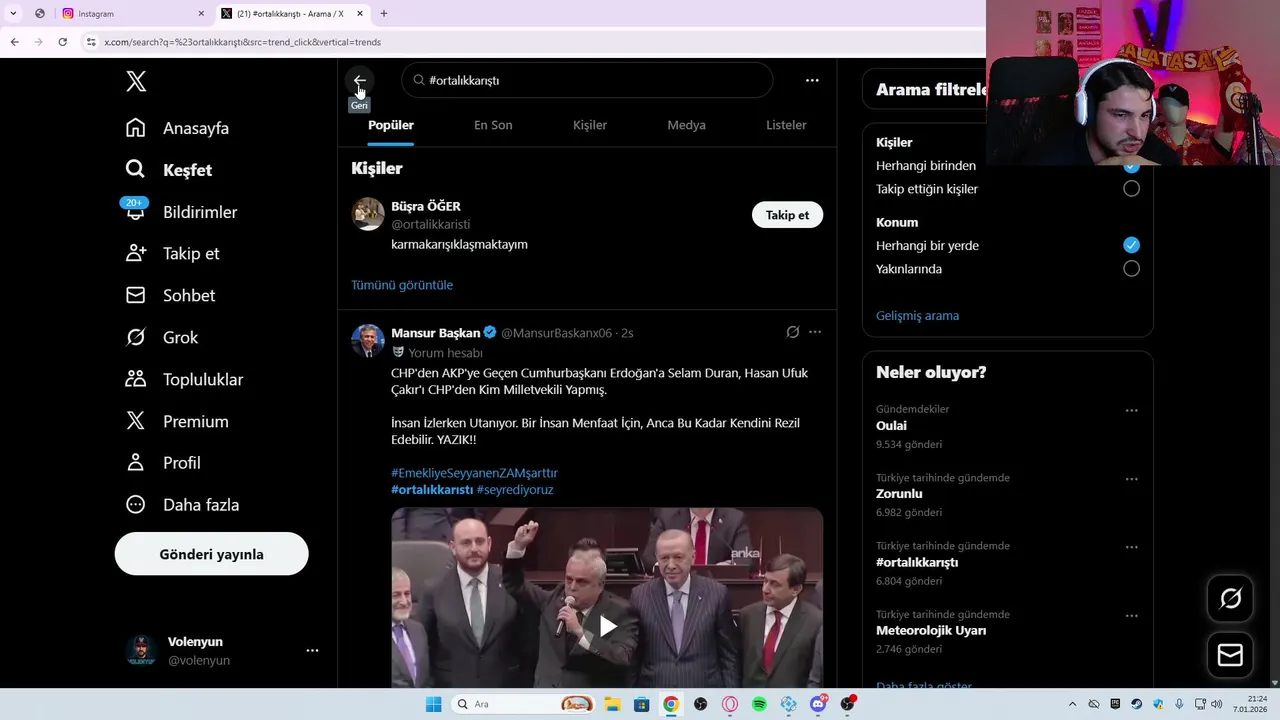Go back with the Geri arrow
The width and height of the screenshot is (1280, 720).
pyautogui.click(x=360, y=81)
